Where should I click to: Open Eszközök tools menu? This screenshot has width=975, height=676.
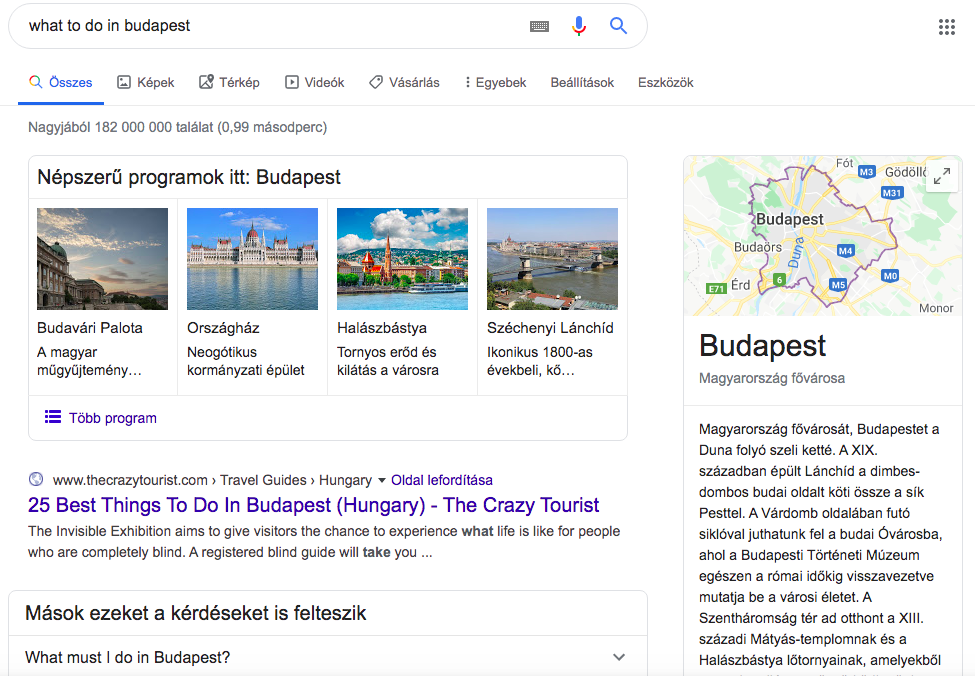665,82
